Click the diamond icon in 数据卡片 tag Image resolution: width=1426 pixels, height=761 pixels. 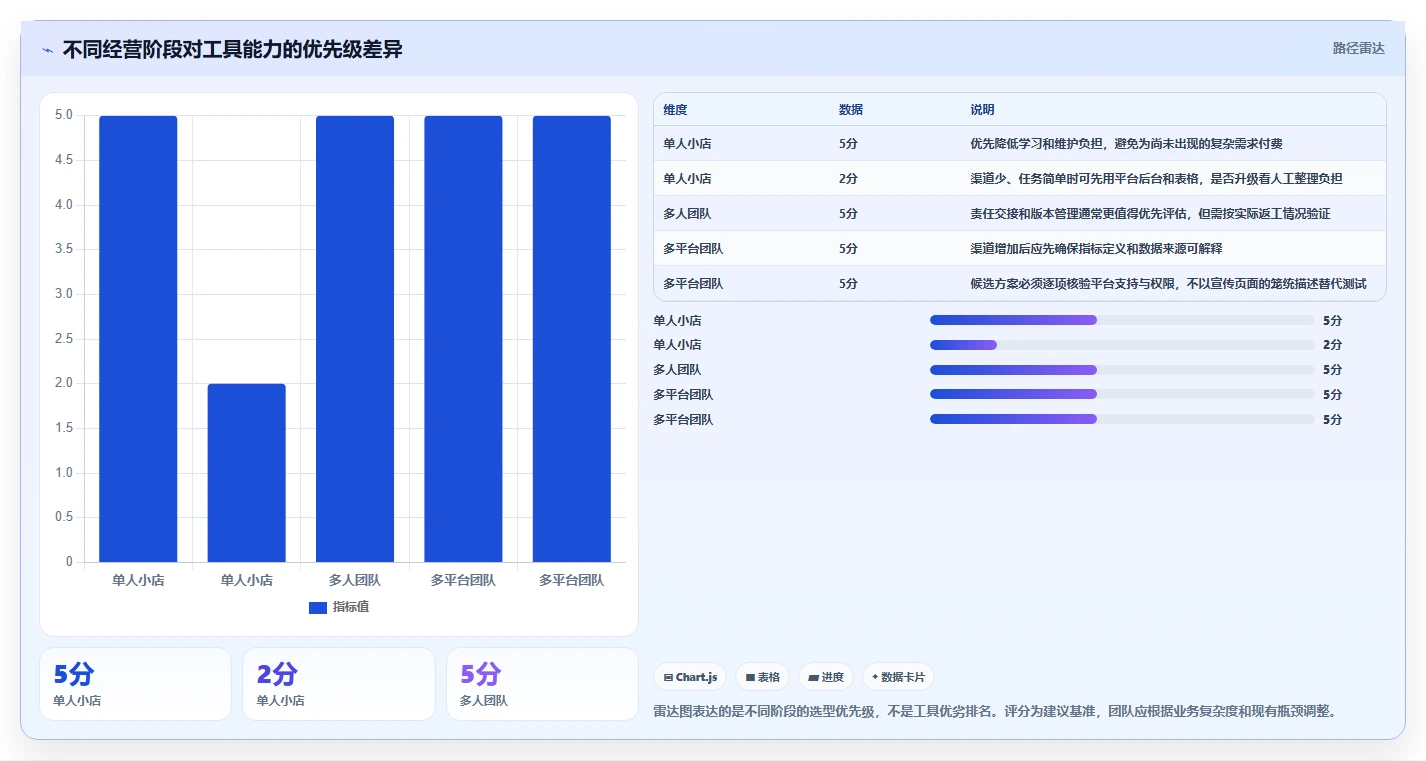(875, 677)
